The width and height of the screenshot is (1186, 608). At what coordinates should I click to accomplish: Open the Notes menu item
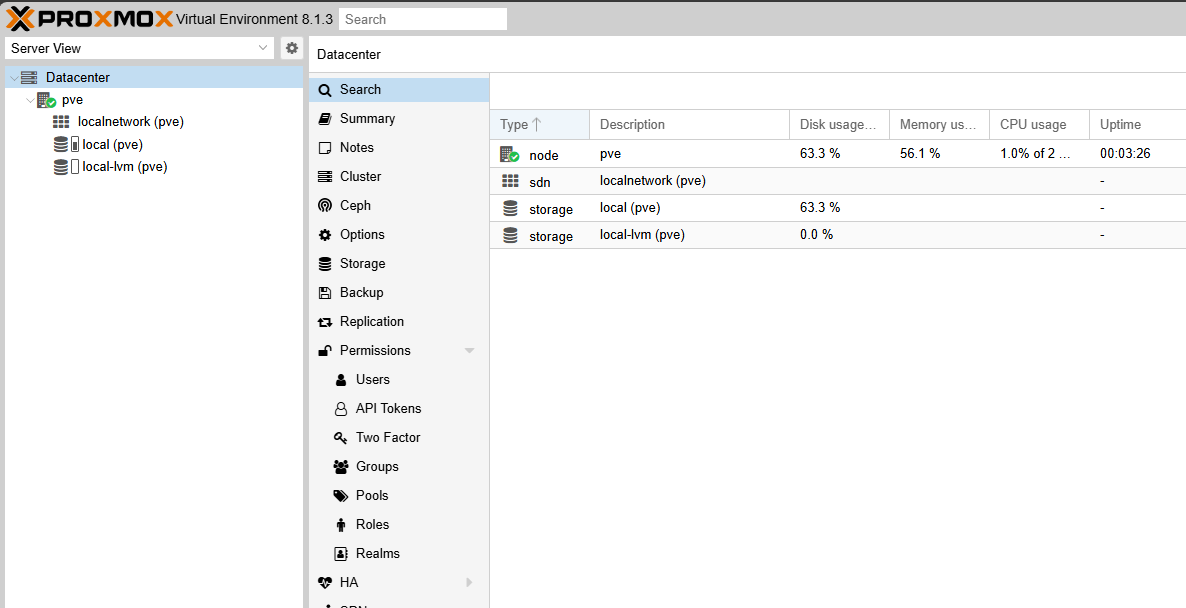pos(399,147)
